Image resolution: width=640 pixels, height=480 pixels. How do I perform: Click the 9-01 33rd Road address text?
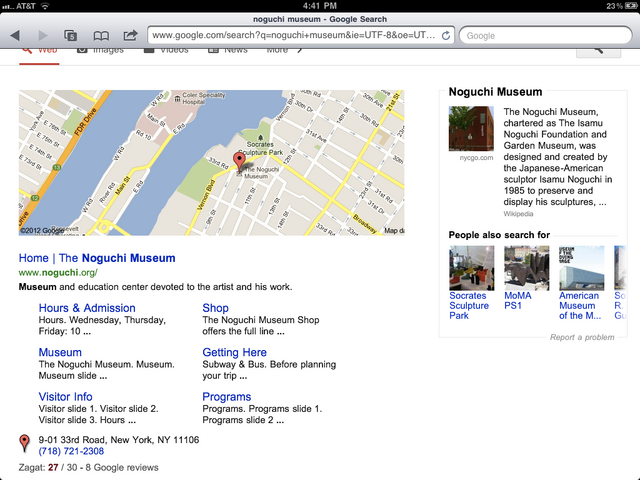[x=119, y=440]
